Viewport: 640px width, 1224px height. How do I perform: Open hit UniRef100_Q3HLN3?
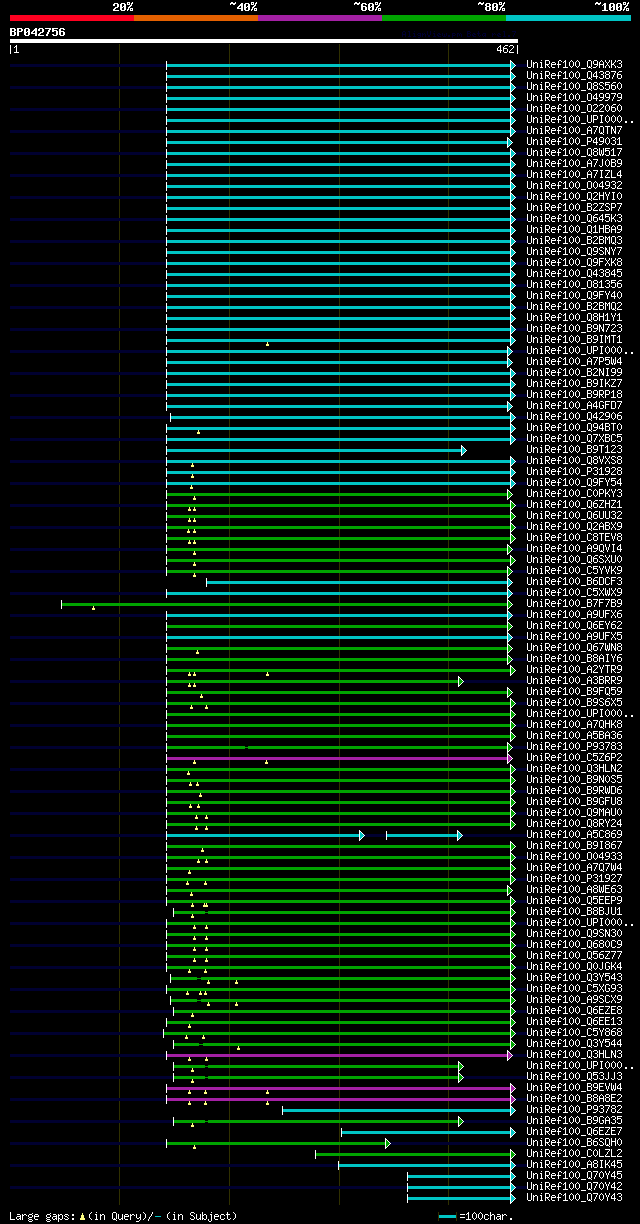coord(574,1054)
